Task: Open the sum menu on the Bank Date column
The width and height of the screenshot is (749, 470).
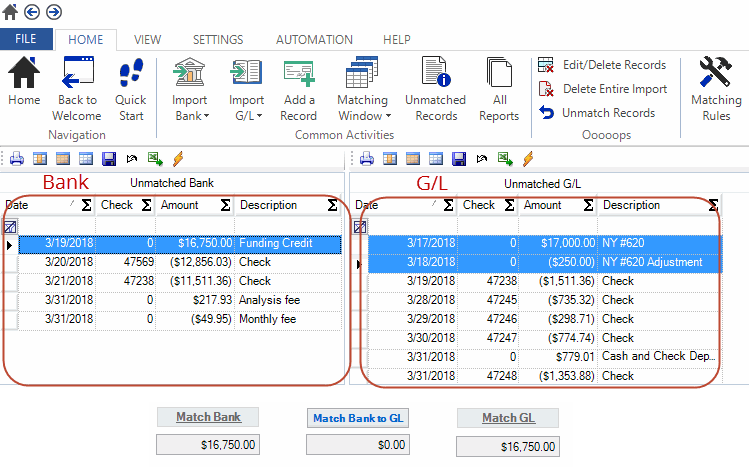Action: click(x=86, y=205)
